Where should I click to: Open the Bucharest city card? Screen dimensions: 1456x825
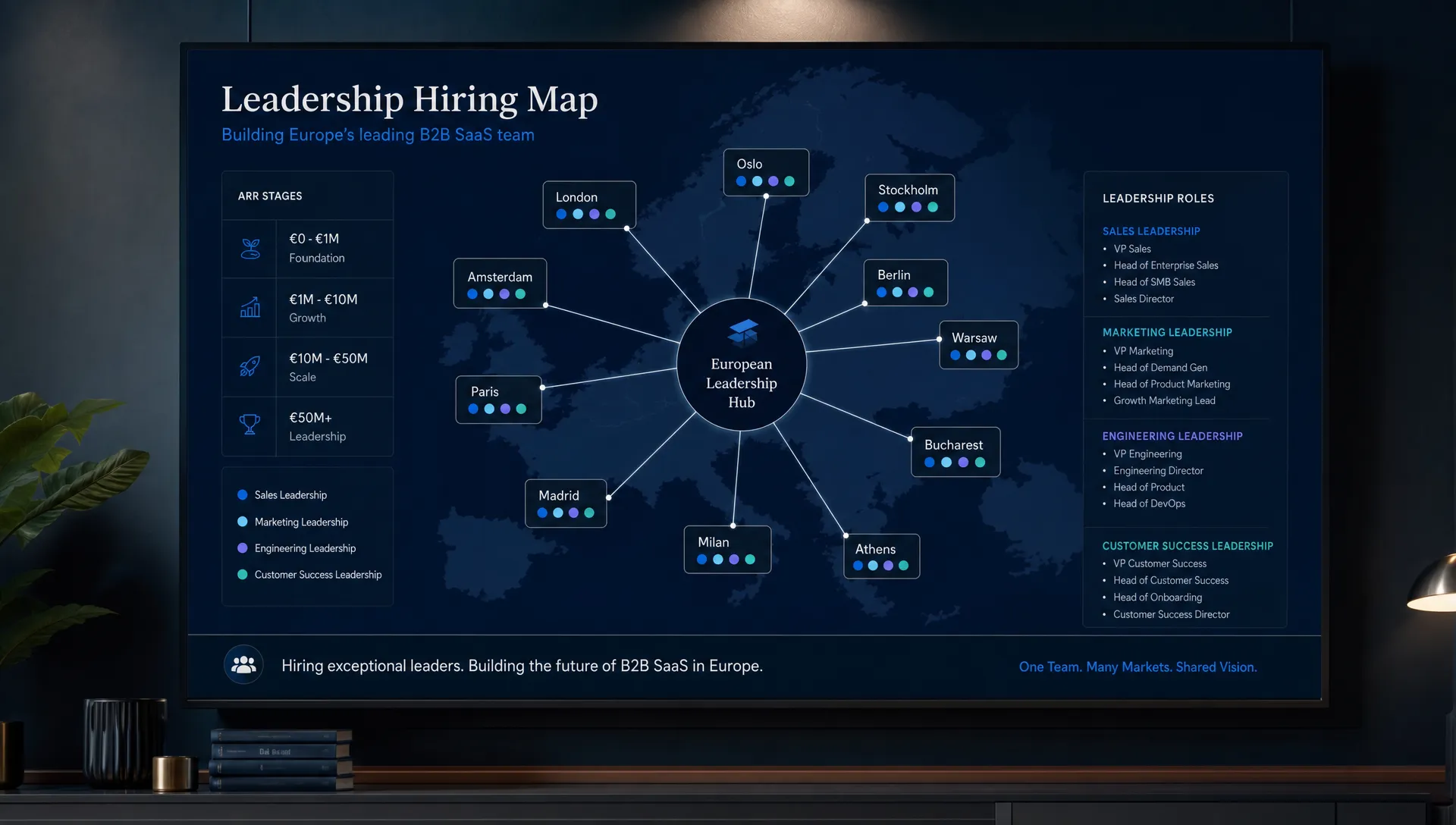click(955, 453)
